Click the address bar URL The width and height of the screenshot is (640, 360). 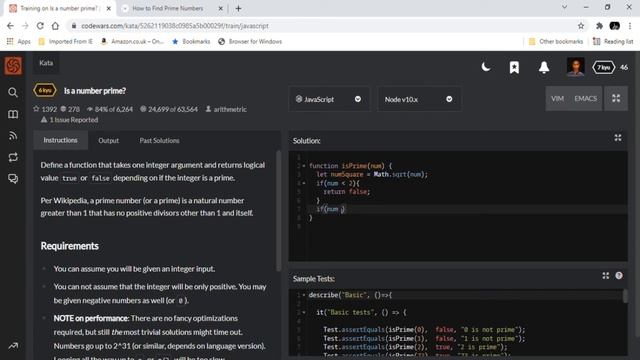pos(175,26)
